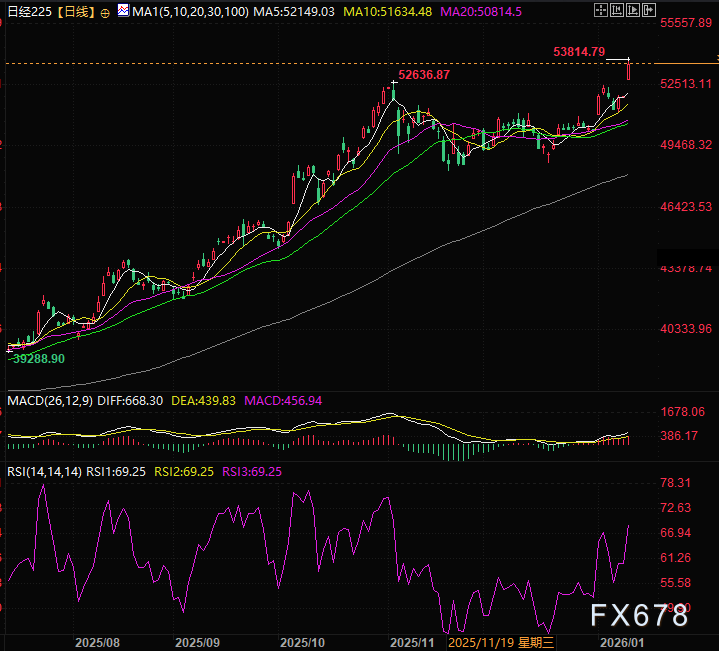Screen dimensions: 719x651
Task: Click the 39288.90 low price label
Action: click(x=38, y=358)
